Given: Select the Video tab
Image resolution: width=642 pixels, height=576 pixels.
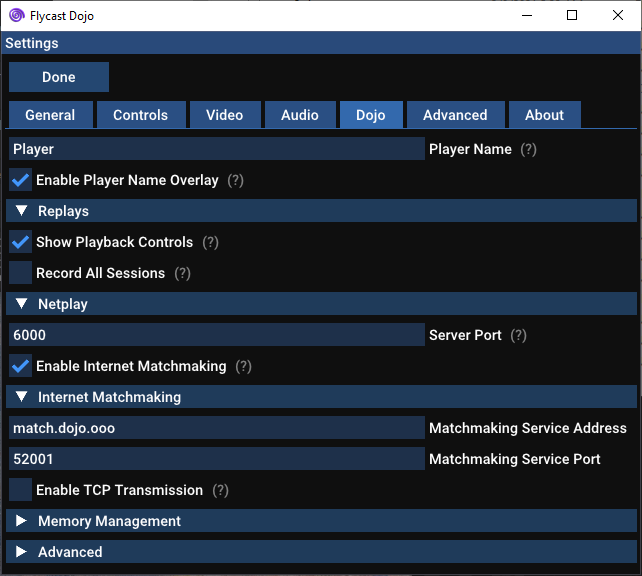Looking at the screenshot, I should [225, 115].
